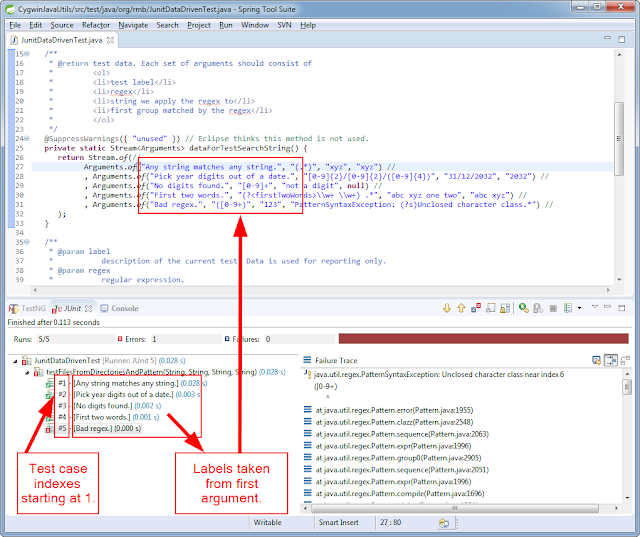Select test '#4 [First two words.]'
Viewport: 640px width, 537px height.
[103, 417]
